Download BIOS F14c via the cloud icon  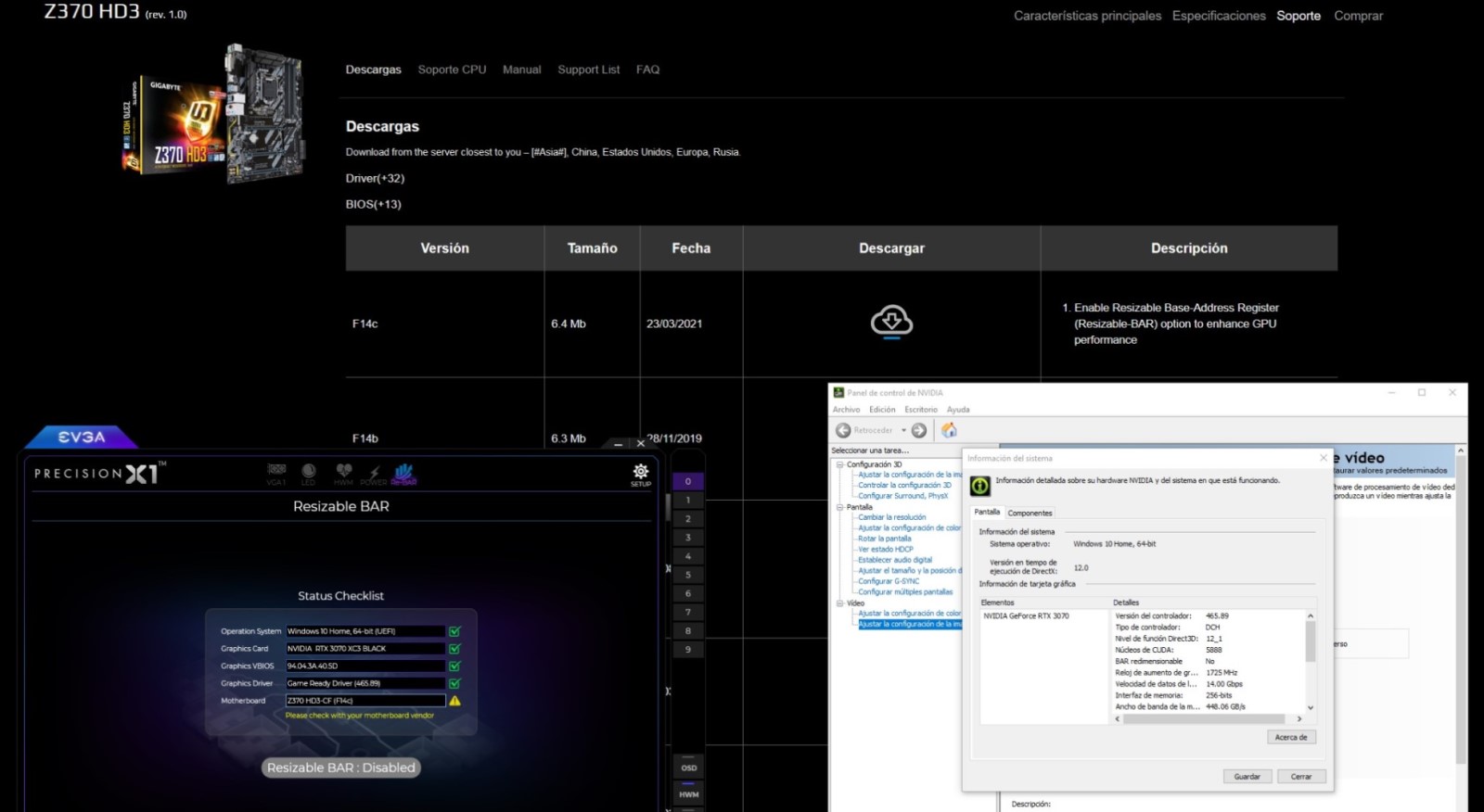point(891,322)
